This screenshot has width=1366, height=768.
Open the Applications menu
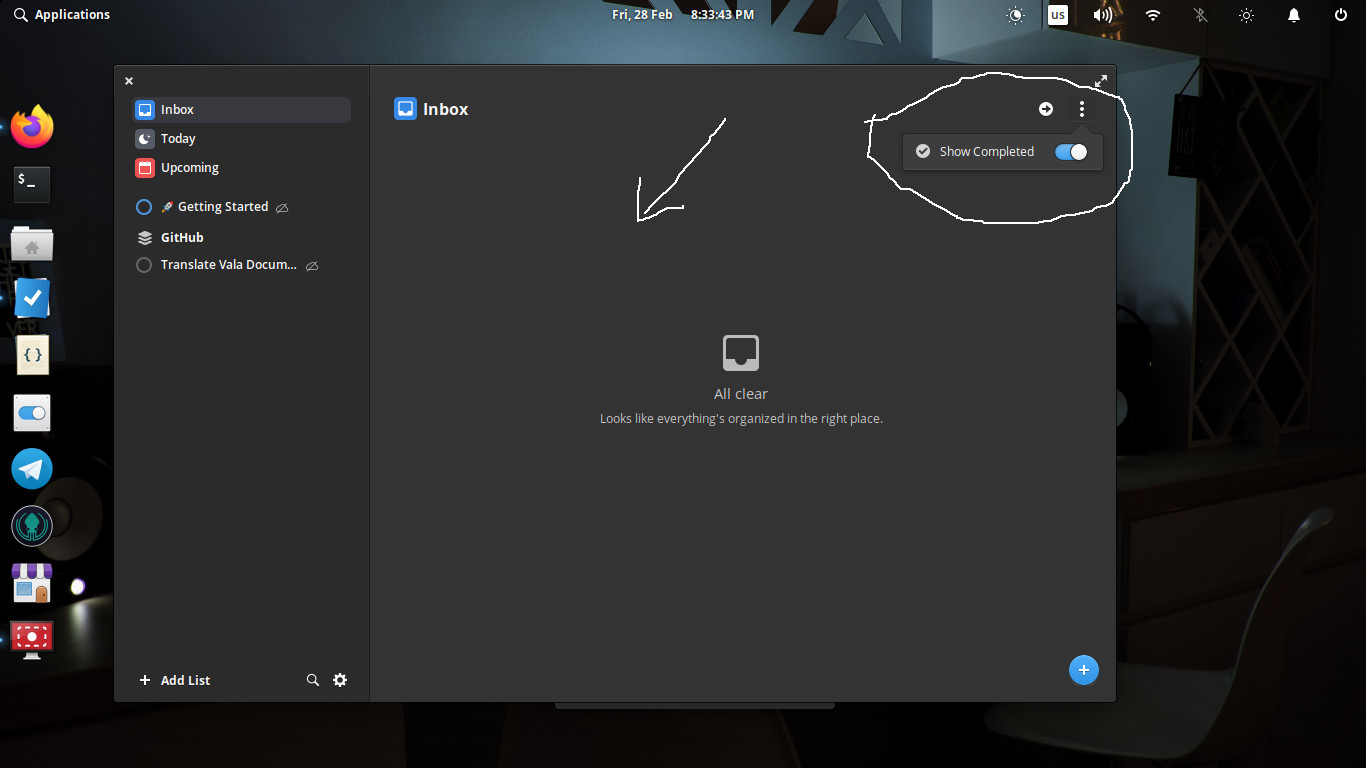pos(62,15)
